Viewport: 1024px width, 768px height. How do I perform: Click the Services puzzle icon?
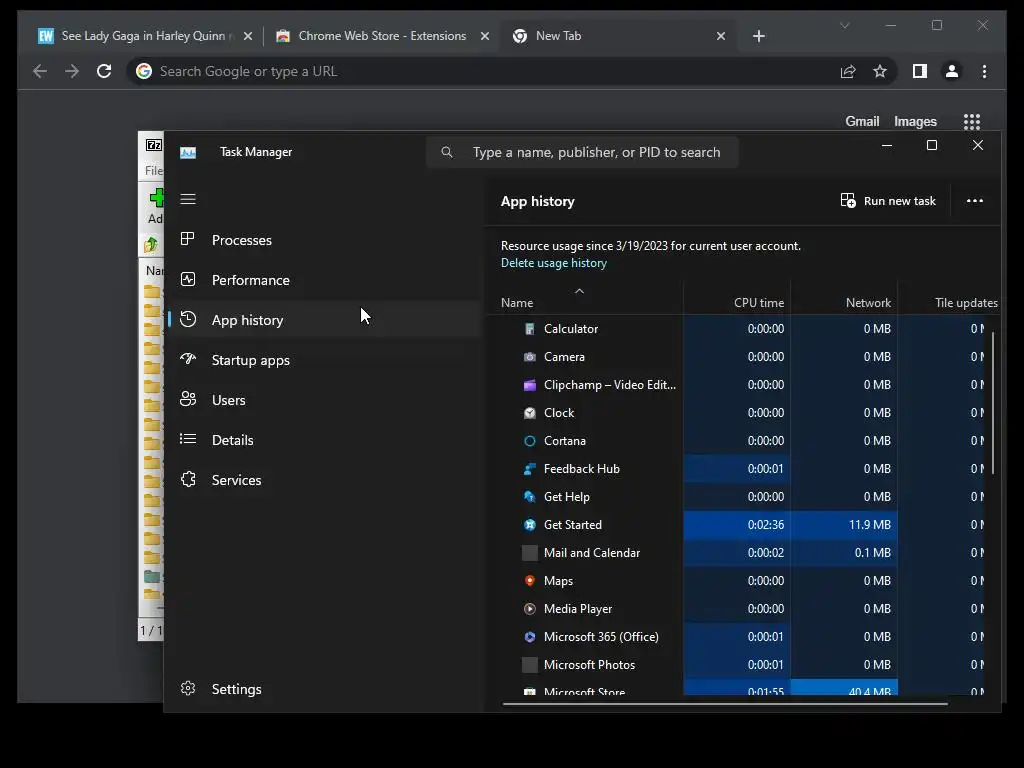pyautogui.click(x=188, y=479)
